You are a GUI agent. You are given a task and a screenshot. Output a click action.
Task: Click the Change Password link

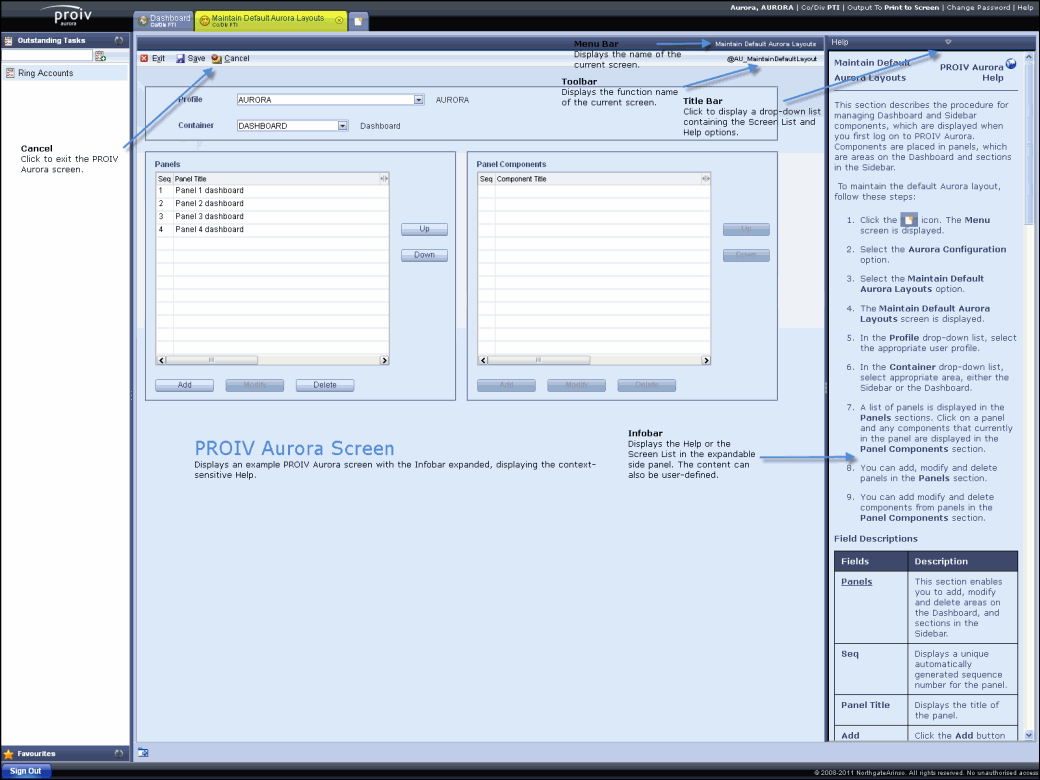click(x=979, y=7)
